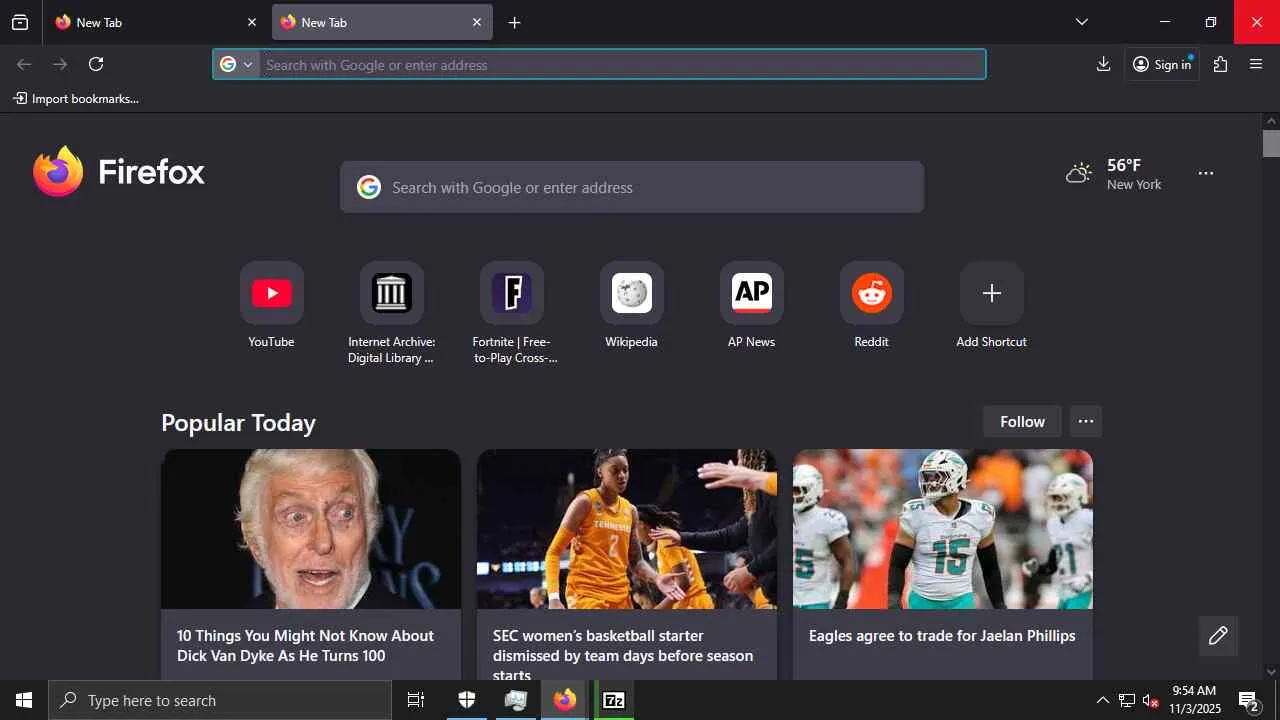This screenshot has width=1280, height=720.
Task: Select the second New Tab
Action: 382,22
